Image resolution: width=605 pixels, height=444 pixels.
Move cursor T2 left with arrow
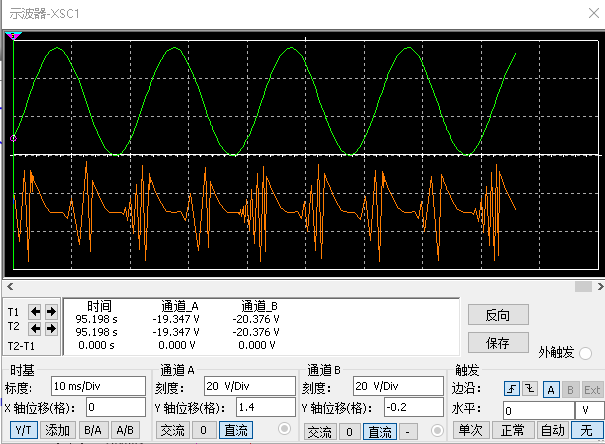click(x=35, y=329)
